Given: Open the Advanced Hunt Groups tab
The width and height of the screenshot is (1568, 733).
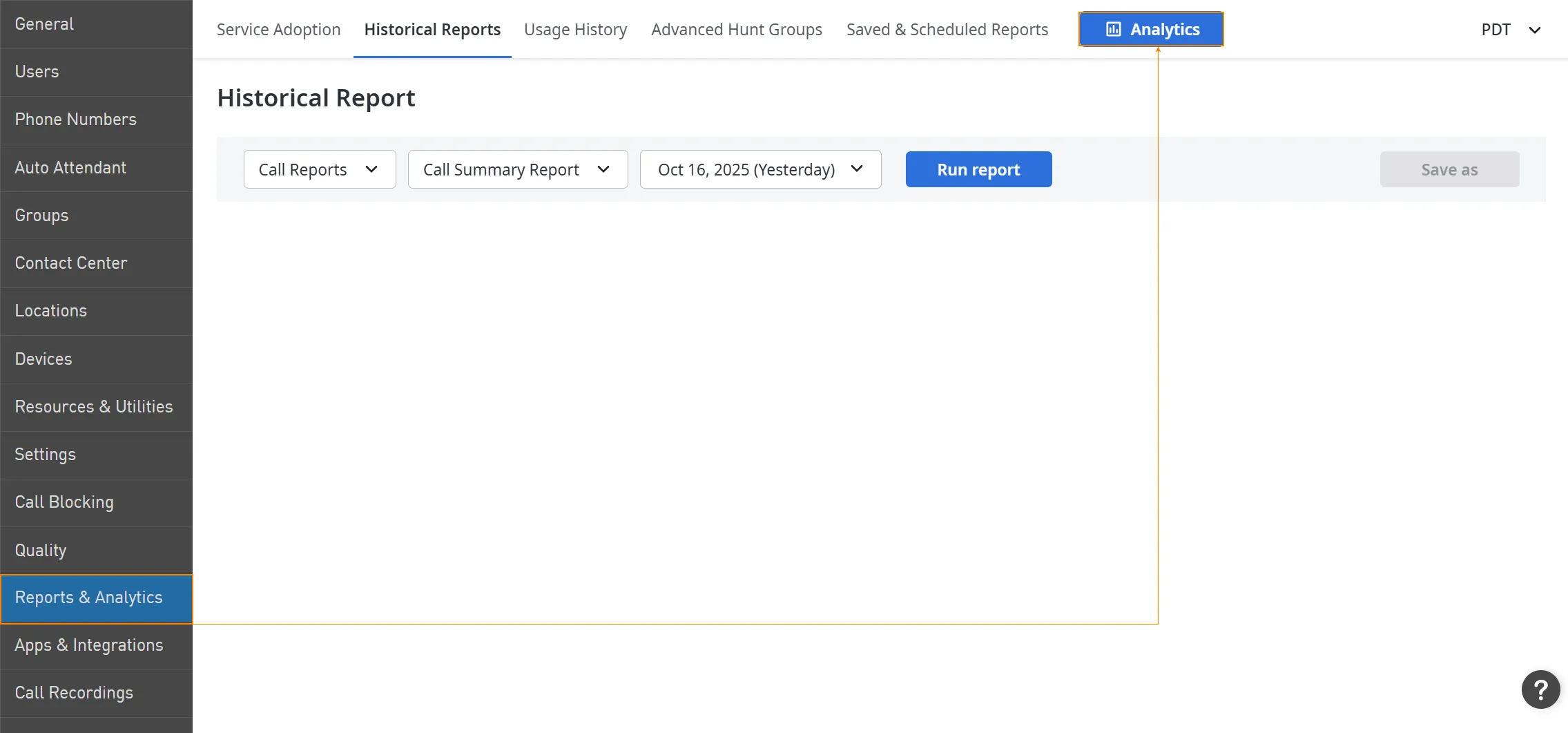Looking at the screenshot, I should coord(736,30).
